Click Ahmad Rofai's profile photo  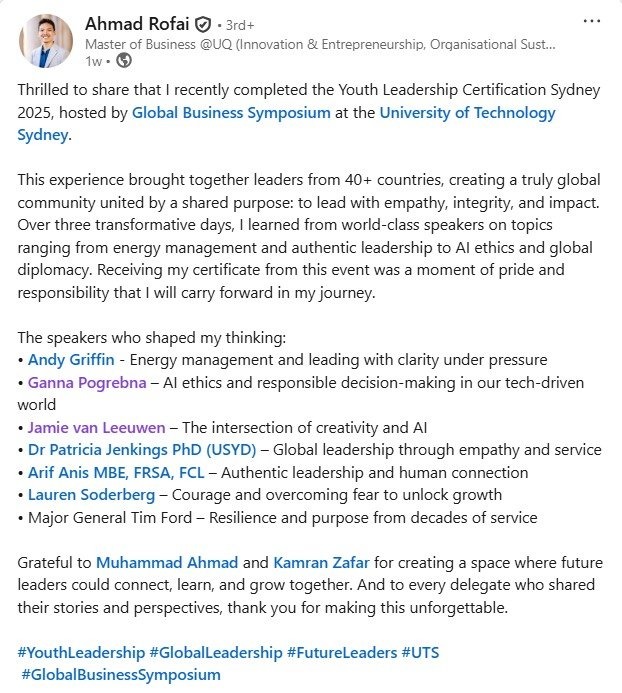click(x=45, y=41)
